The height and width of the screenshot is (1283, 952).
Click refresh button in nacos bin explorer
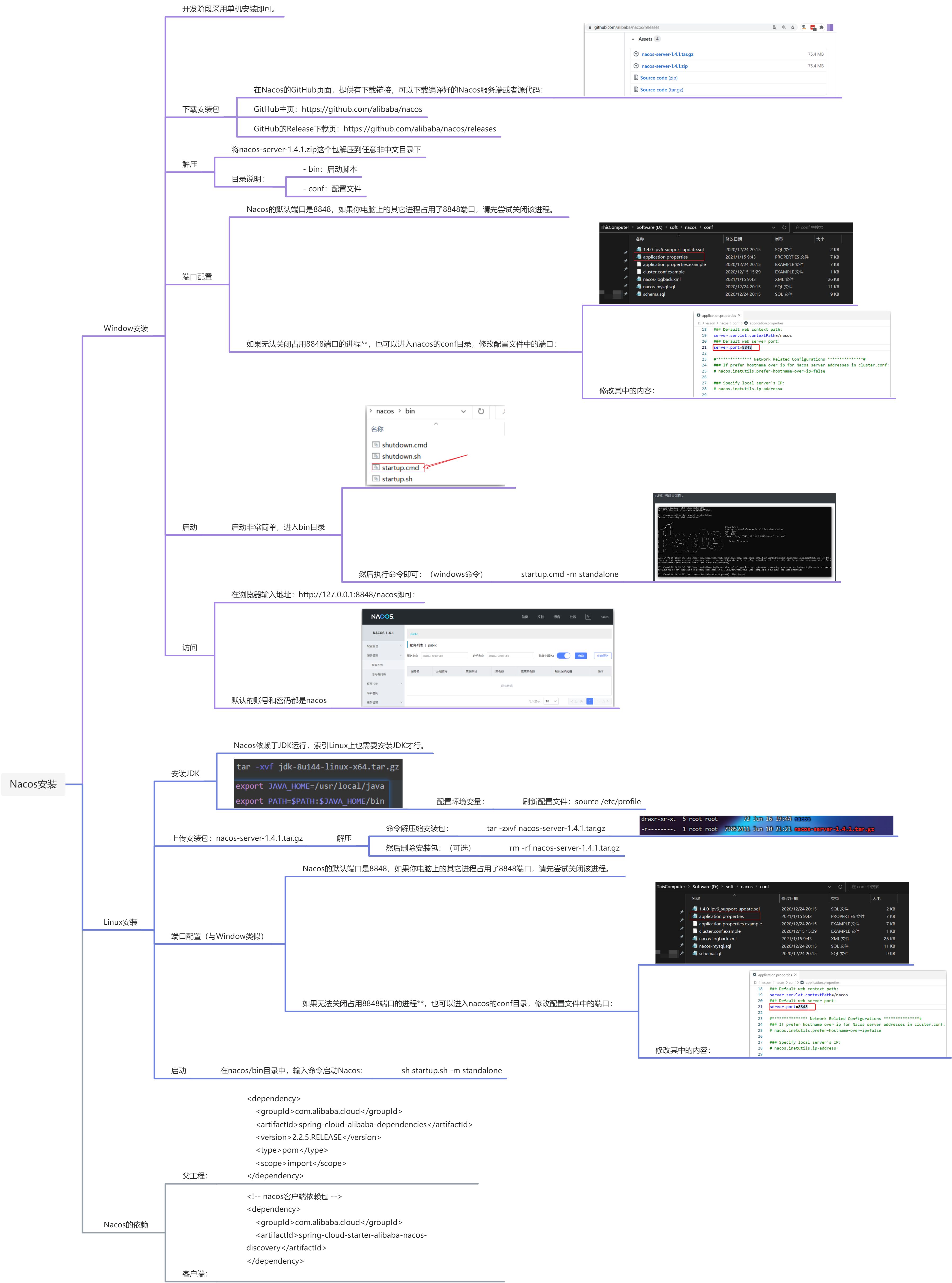(481, 411)
